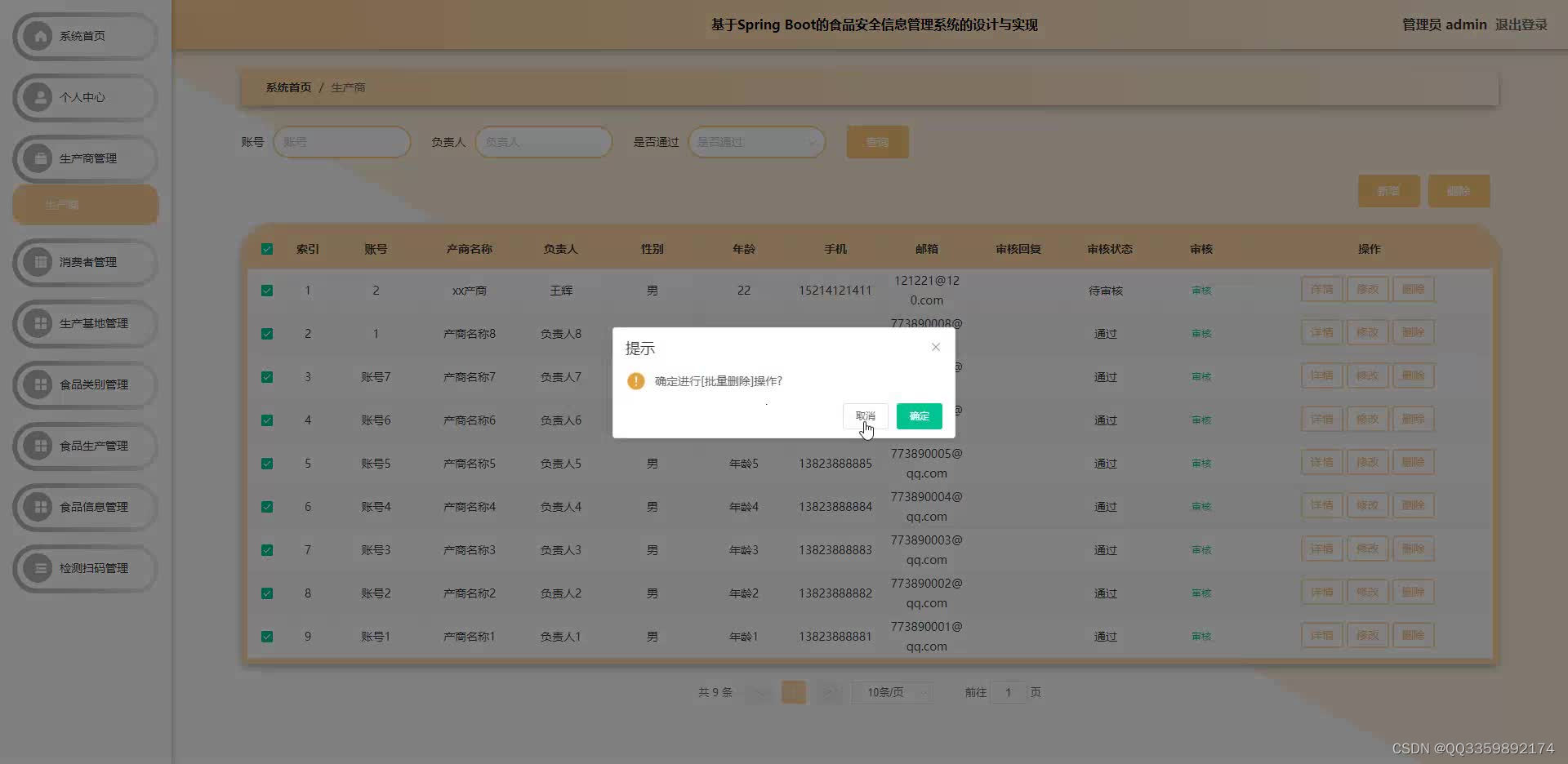This screenshot has height=764, width=1568.
Task: Click 系统首页 in the breadcrumb
Action: tap(288, 87)
